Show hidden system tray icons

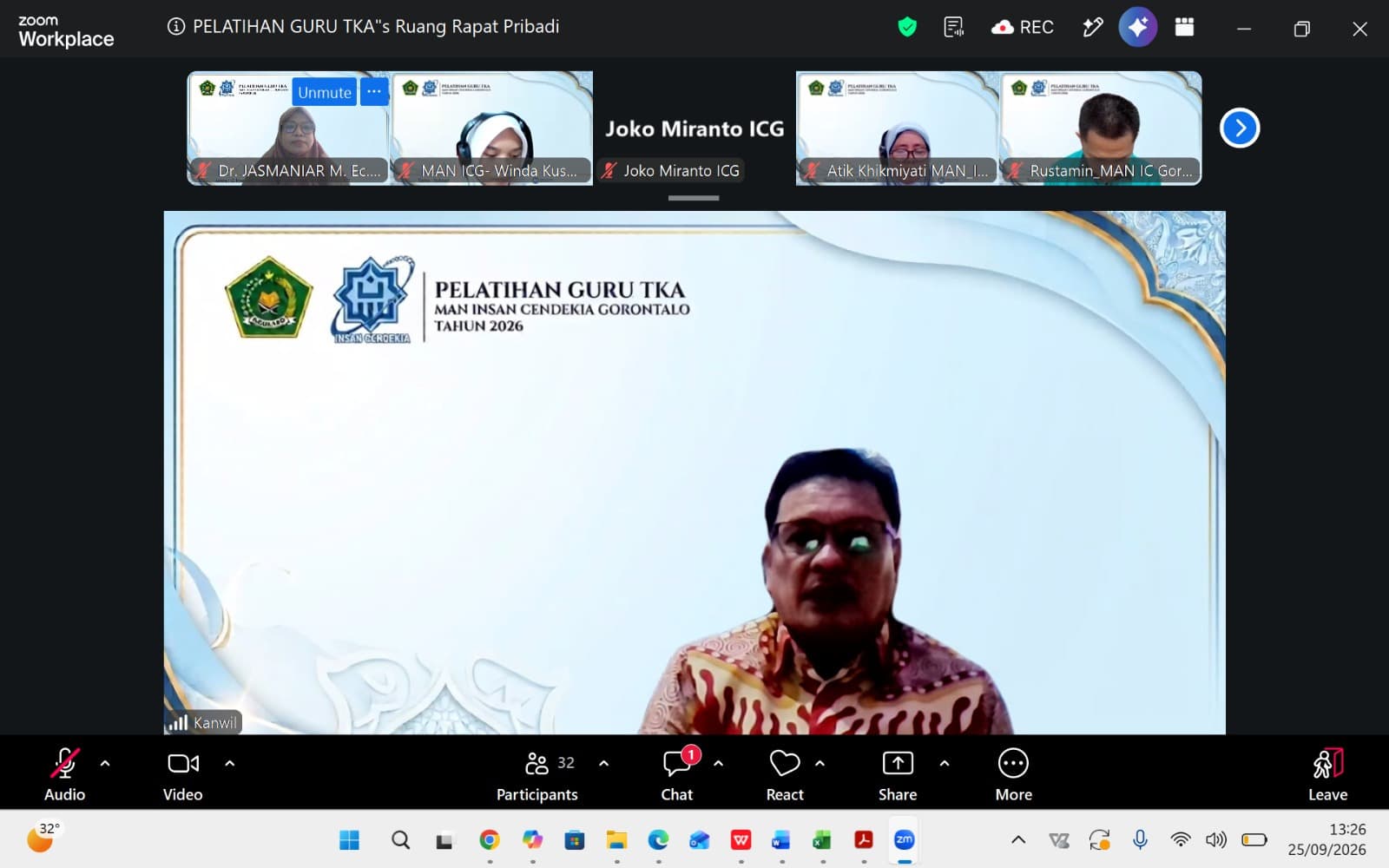pyautogui.click(x=1018, y=840)
